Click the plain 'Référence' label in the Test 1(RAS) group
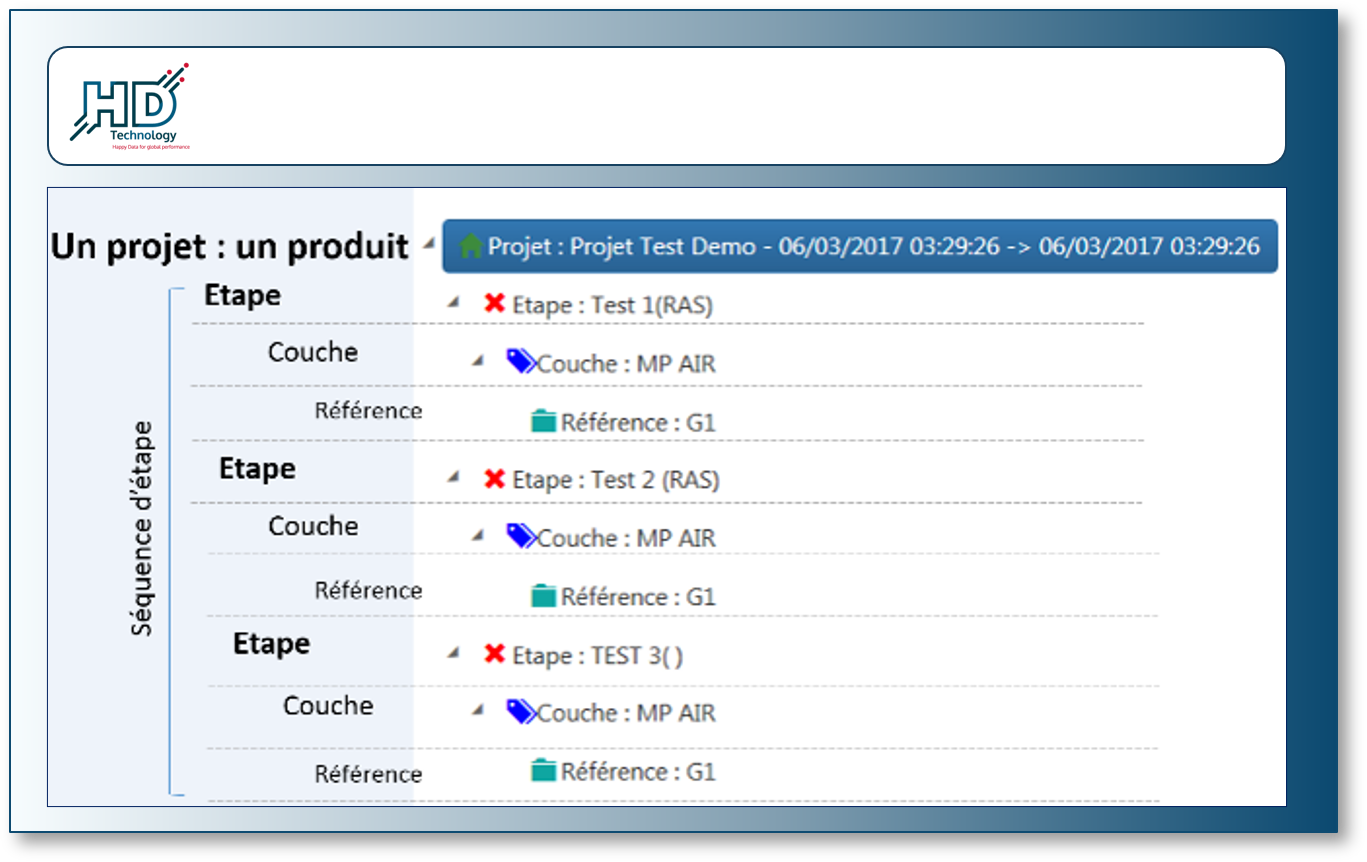 click(368, 410)
